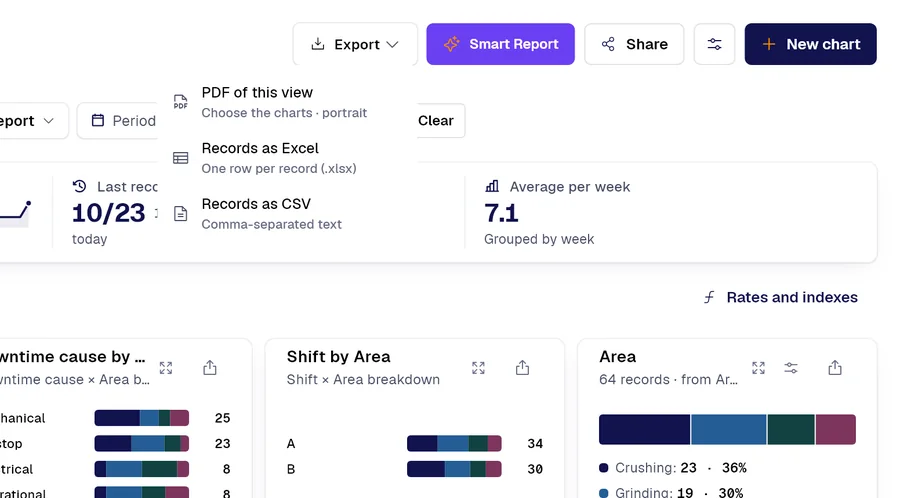900x498 pixels.
Task: Open the dashboard filter settings icon
Action: pyautogui.click(x=714, y=44)
